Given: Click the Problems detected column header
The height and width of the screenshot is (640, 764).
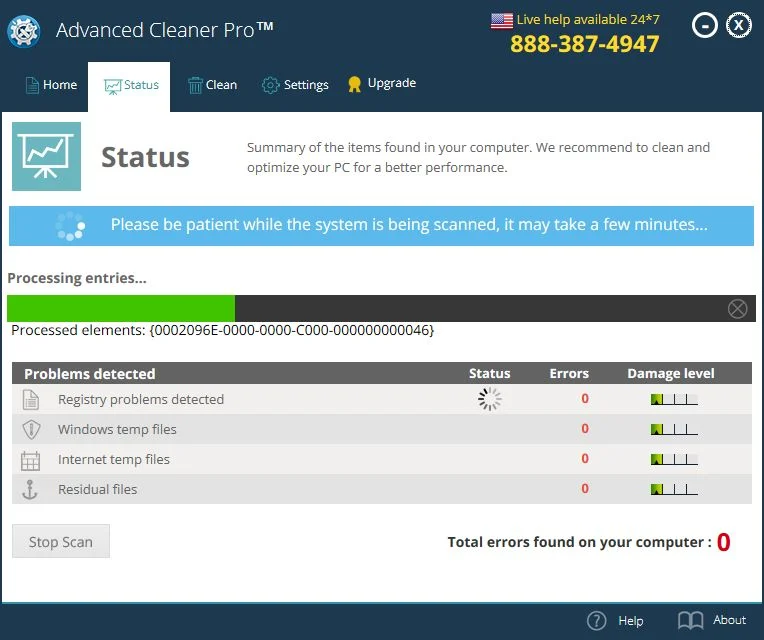Looking at the screenshot, I should (90, 374).
